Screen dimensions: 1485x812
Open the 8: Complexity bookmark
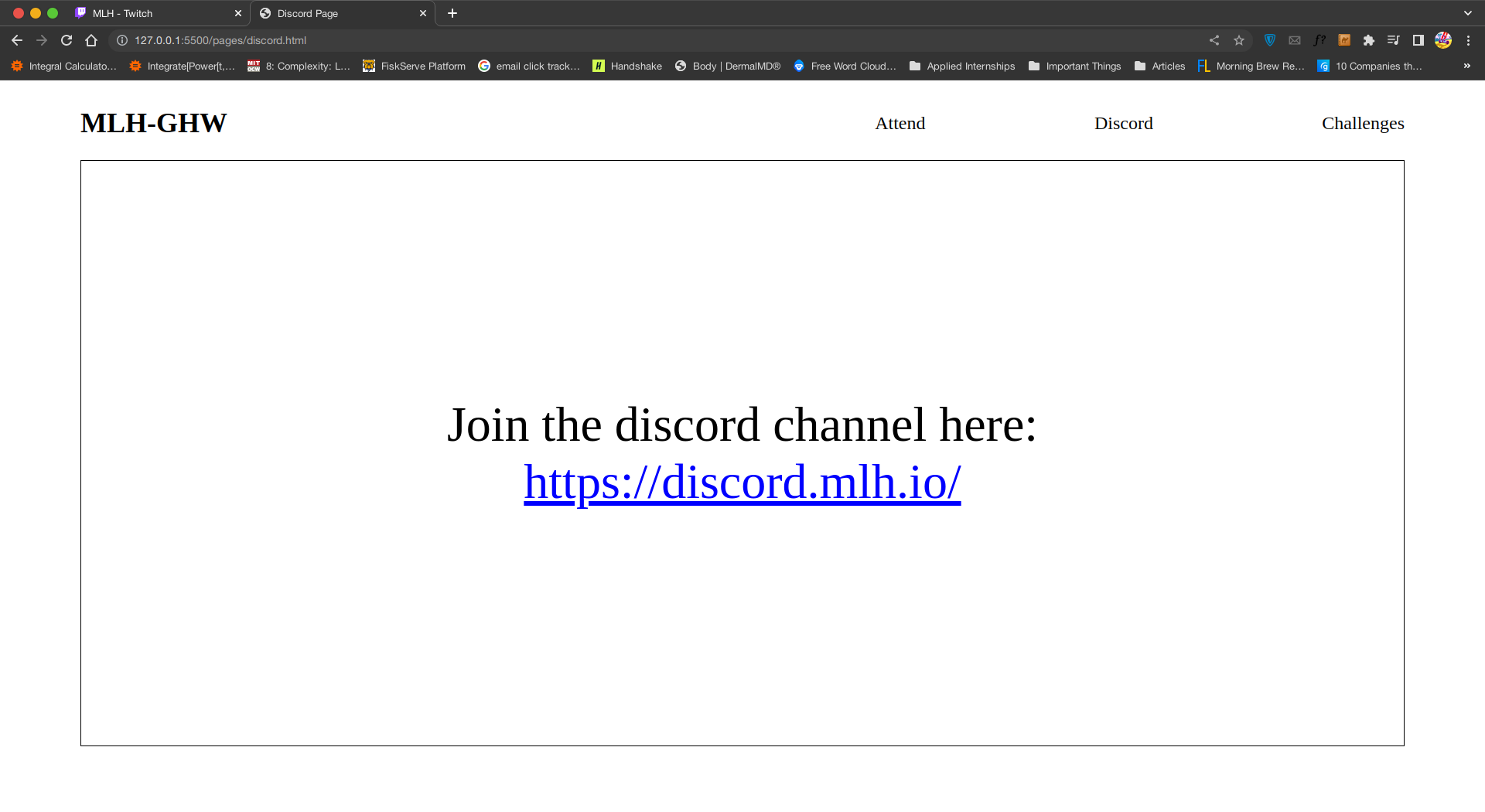[299, 66]
